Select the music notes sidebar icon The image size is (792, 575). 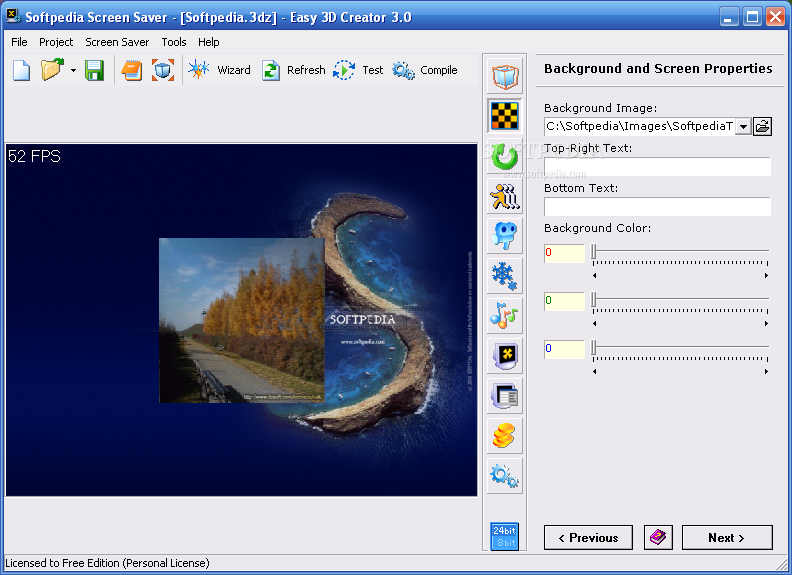click(505, 315)
